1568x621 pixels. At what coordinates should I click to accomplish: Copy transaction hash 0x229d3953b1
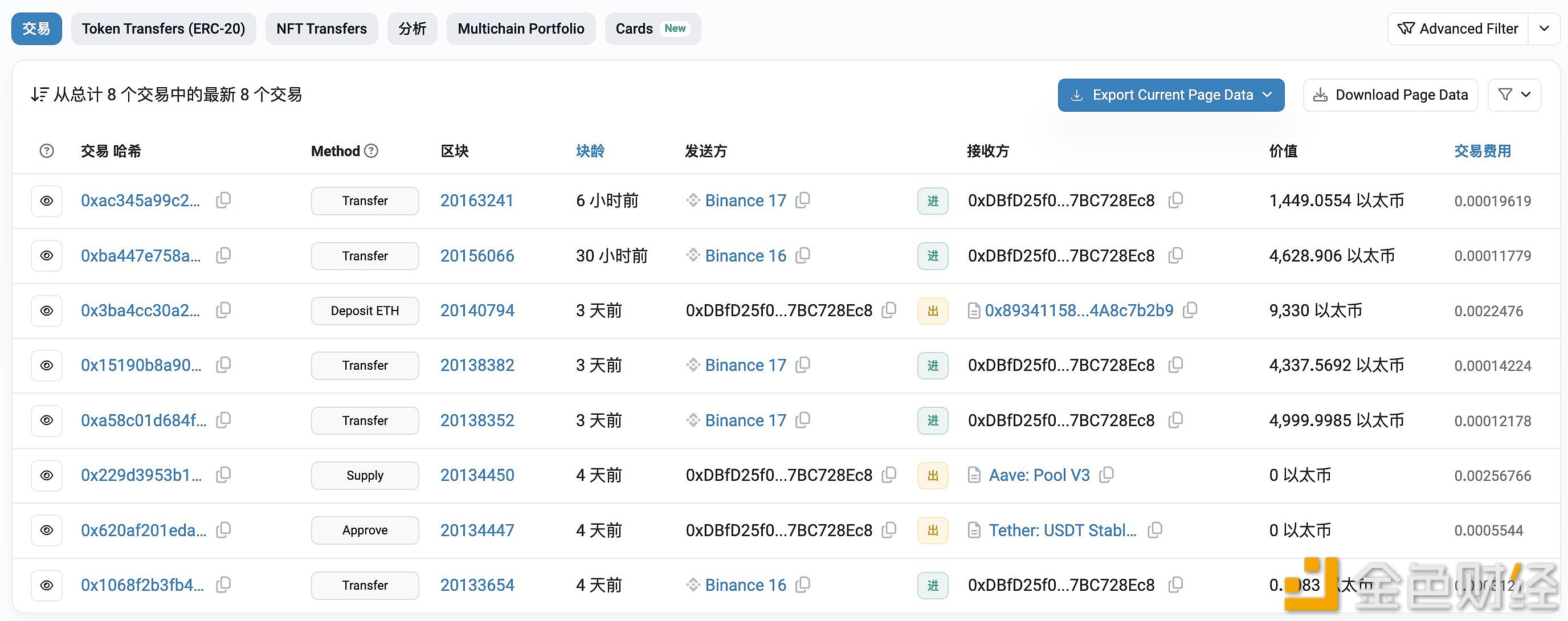pyautogui.click(x=223, y=475)
